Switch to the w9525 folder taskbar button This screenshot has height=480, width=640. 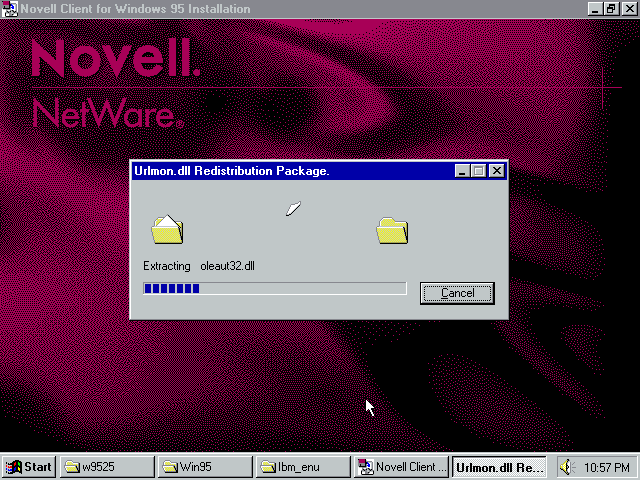coord(107,467)
